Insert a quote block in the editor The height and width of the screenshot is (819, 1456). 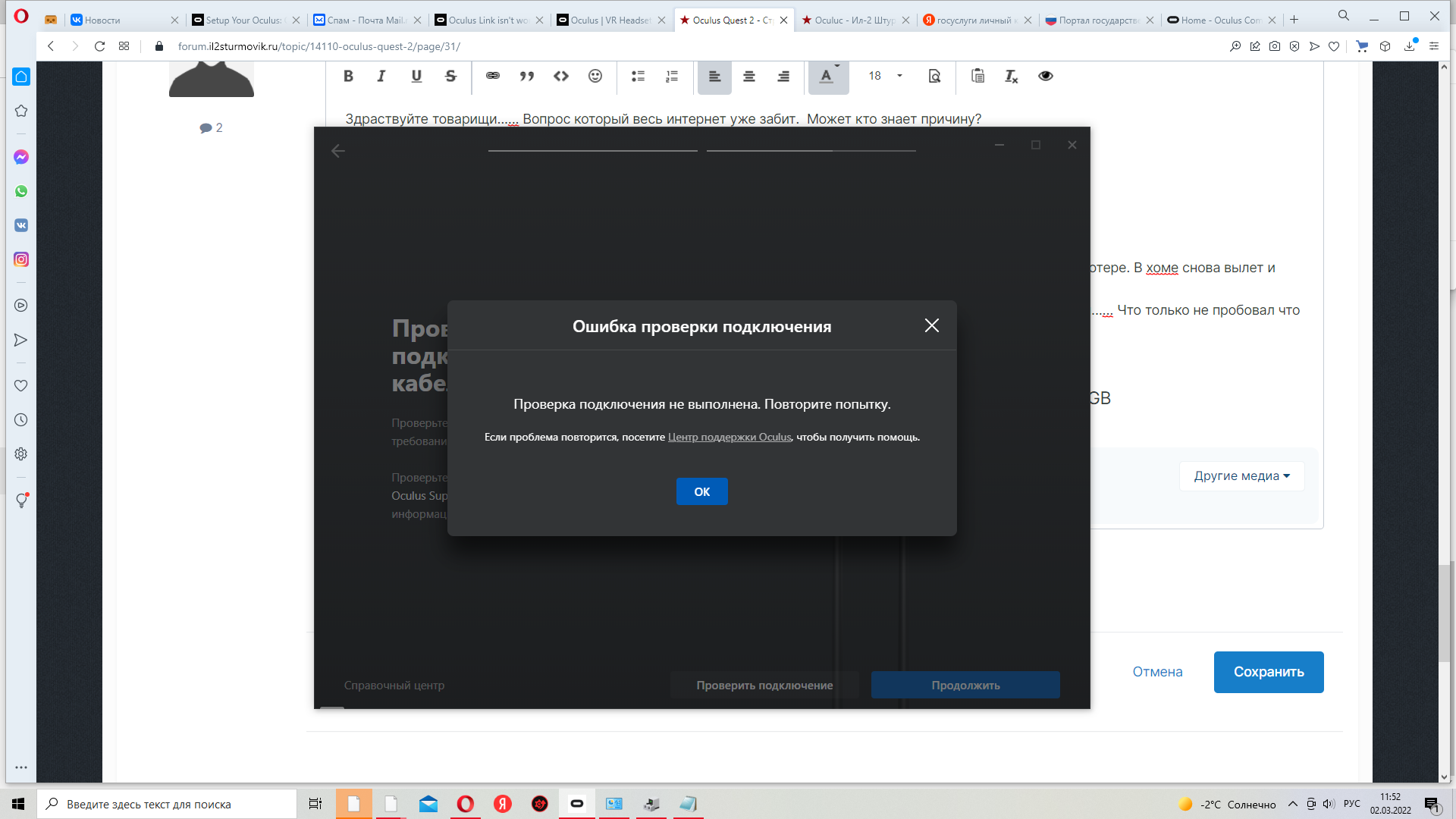(527, 76)
